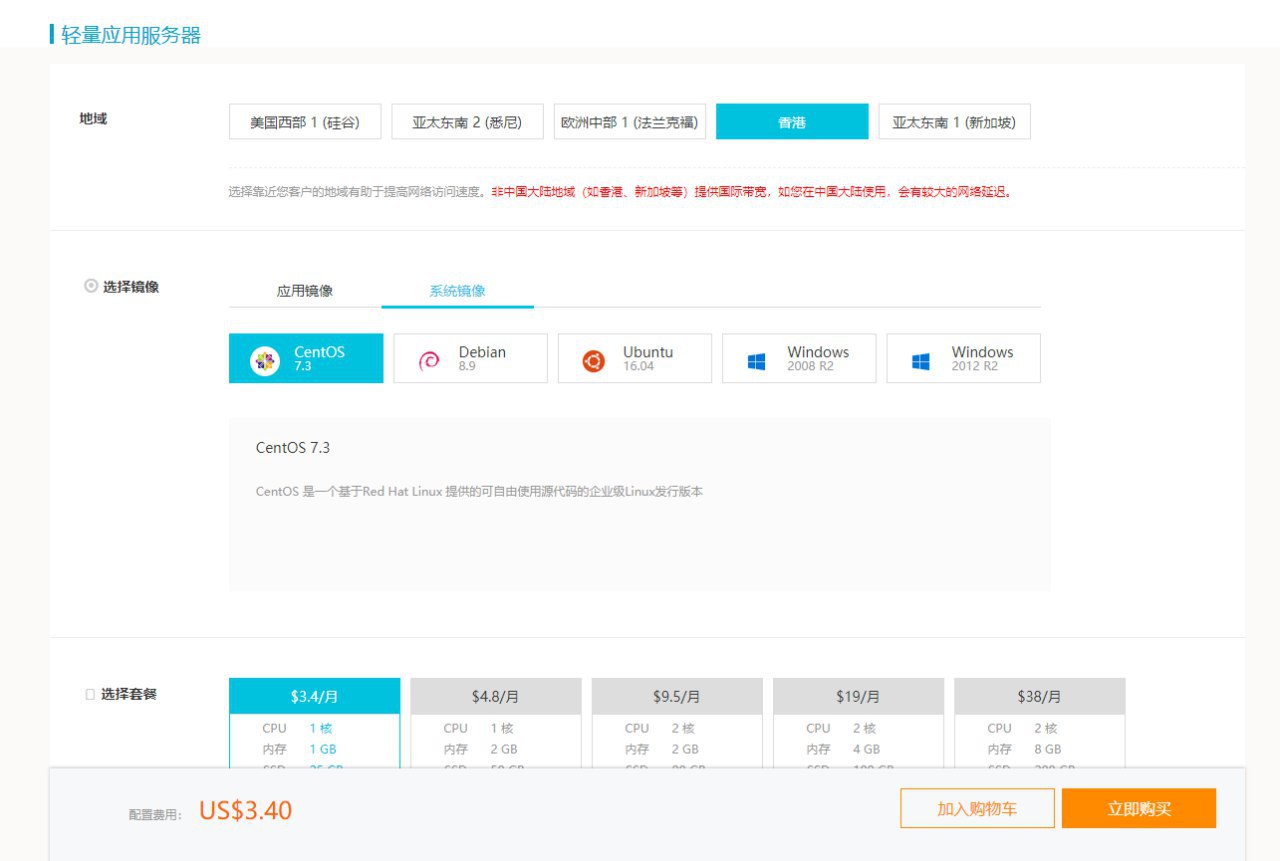
Task: Open the 系统镜像 tab
Action: [457, 291]
